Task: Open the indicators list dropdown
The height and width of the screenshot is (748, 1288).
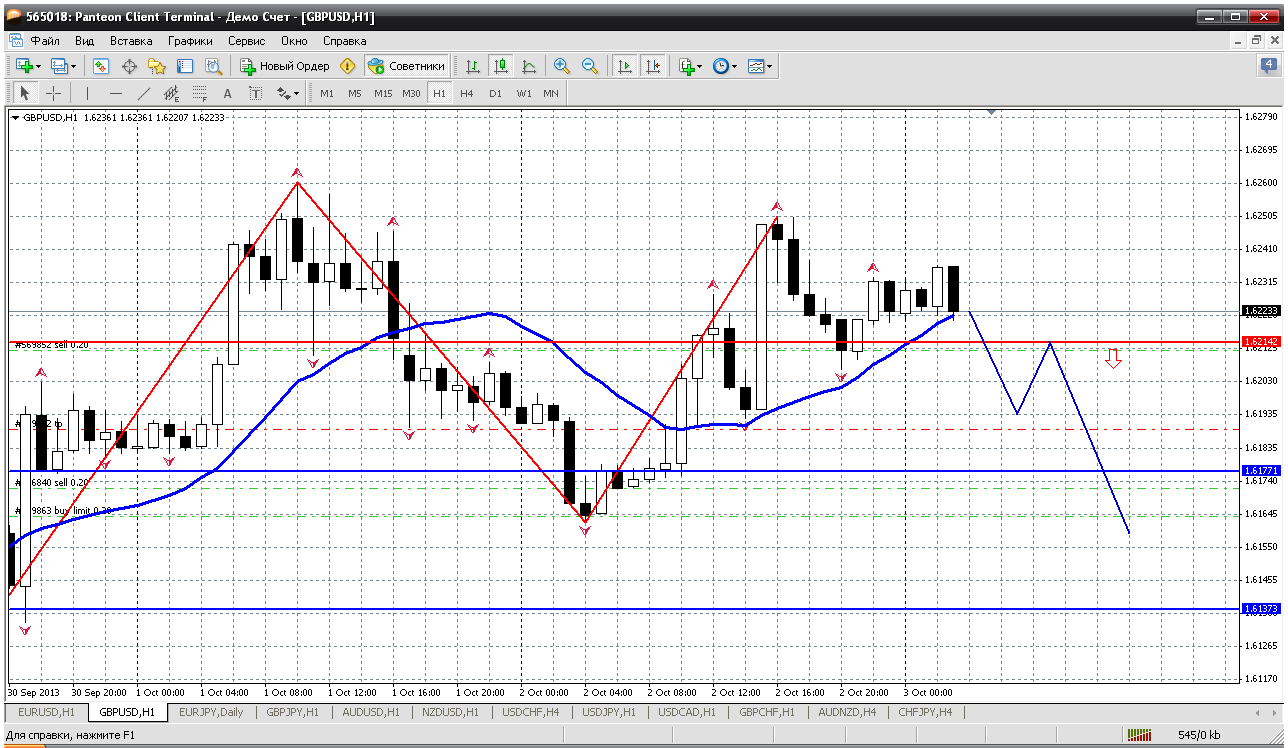Action: point(690,66)
